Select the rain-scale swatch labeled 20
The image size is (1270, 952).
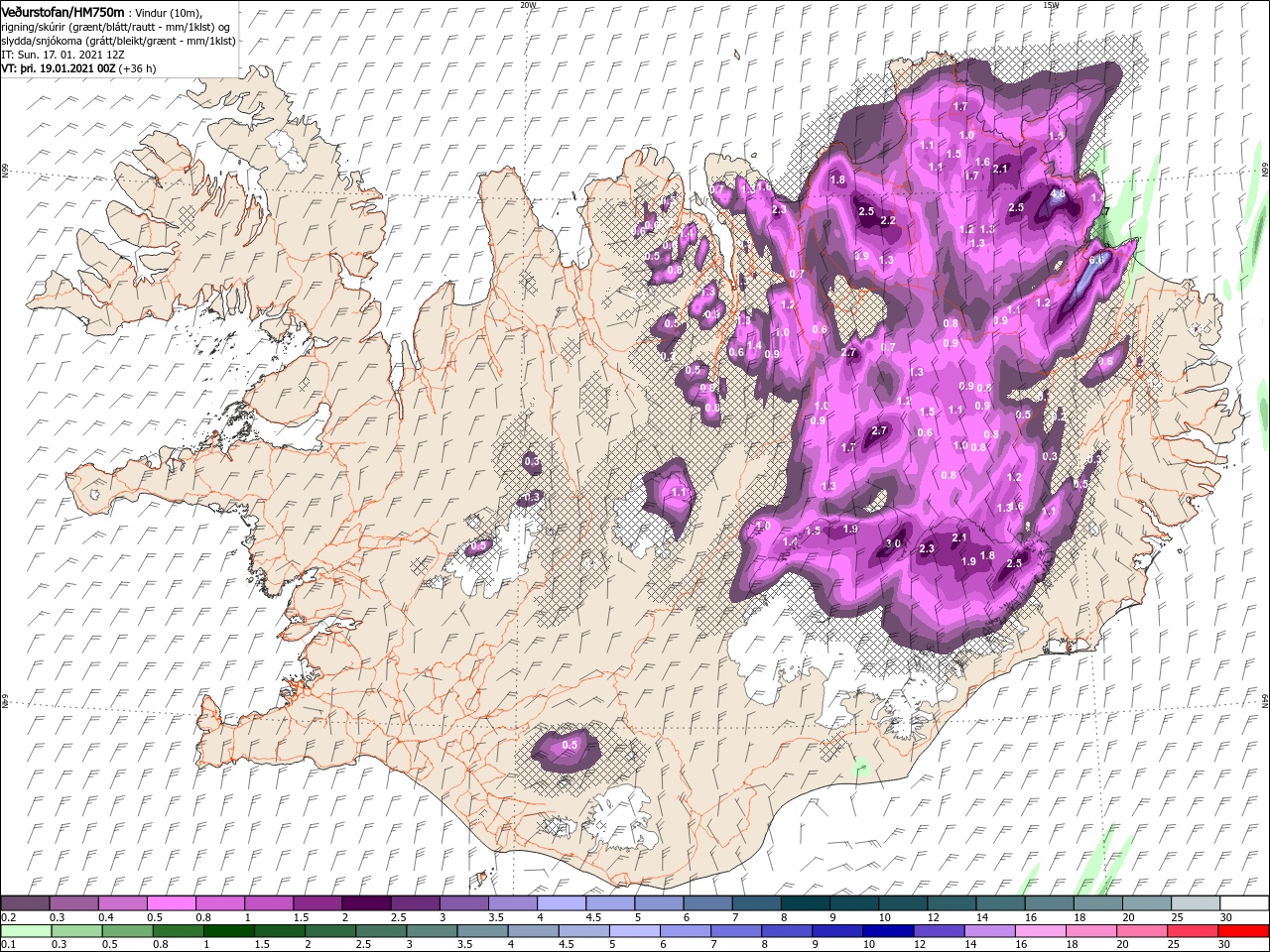point(1143,931)
